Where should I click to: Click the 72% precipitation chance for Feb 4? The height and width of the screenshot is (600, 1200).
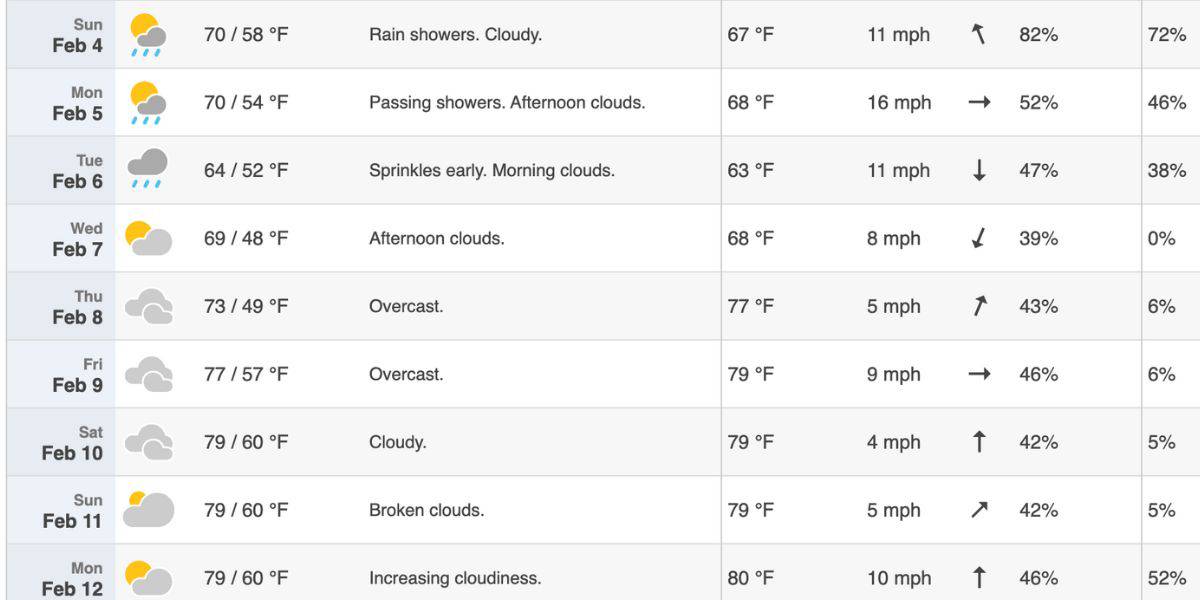pos(1166,35)
